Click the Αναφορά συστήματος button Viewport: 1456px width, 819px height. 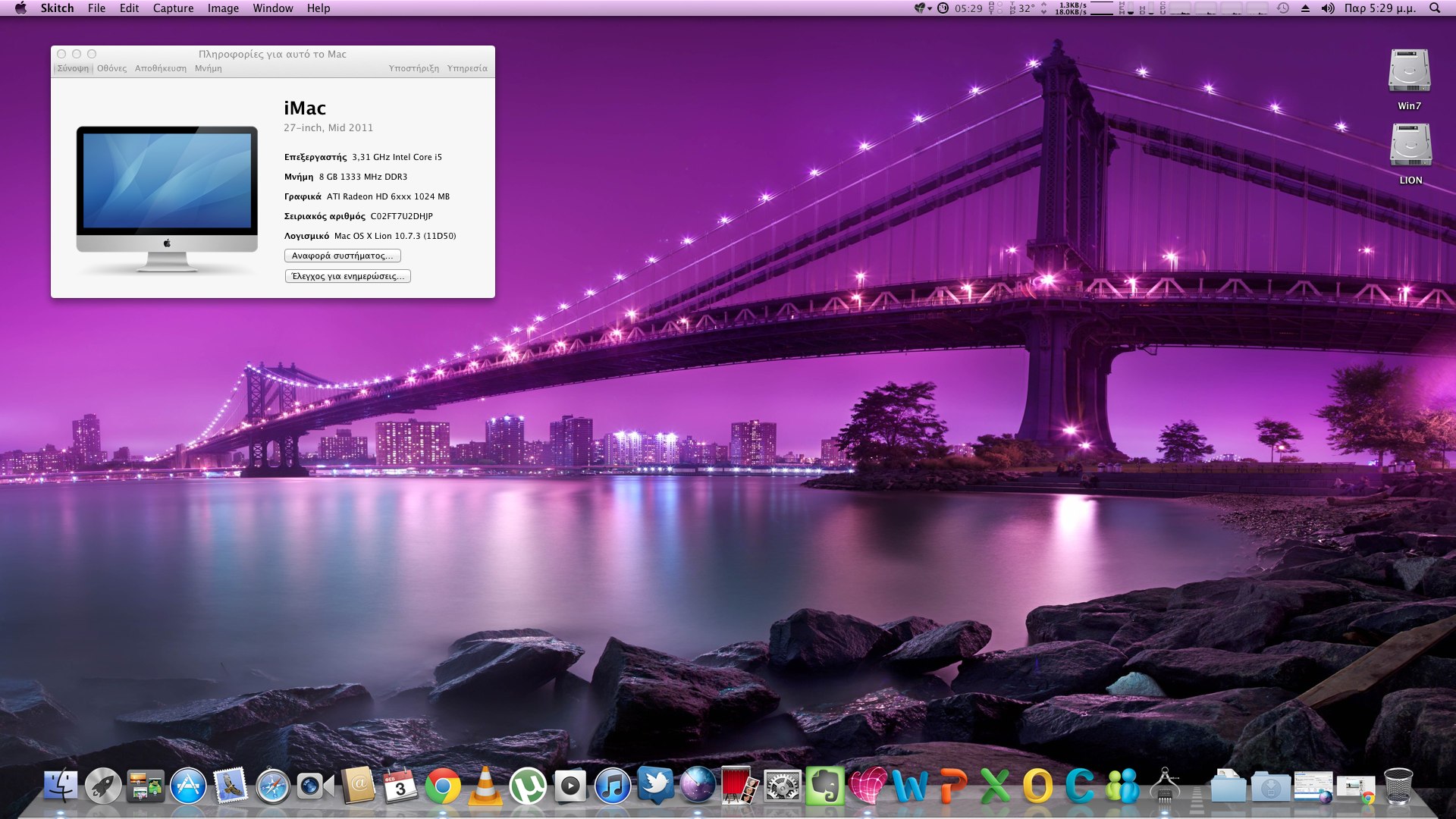tap(343, 256)
